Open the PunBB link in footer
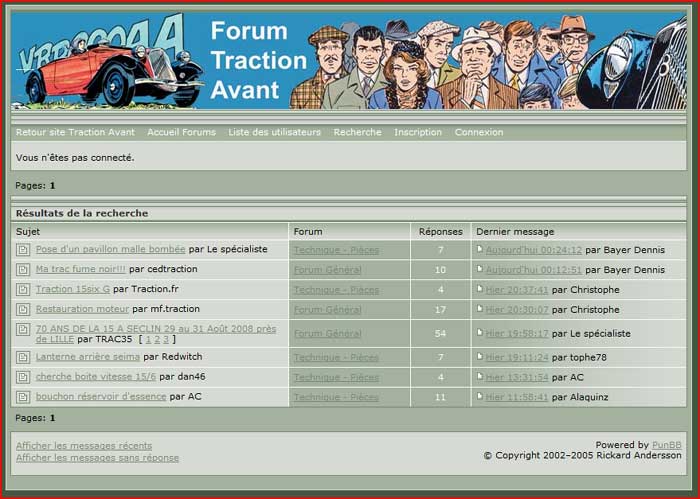Viewport: 700px width, 499px height. pyautogui.click(x=667, y=445)
